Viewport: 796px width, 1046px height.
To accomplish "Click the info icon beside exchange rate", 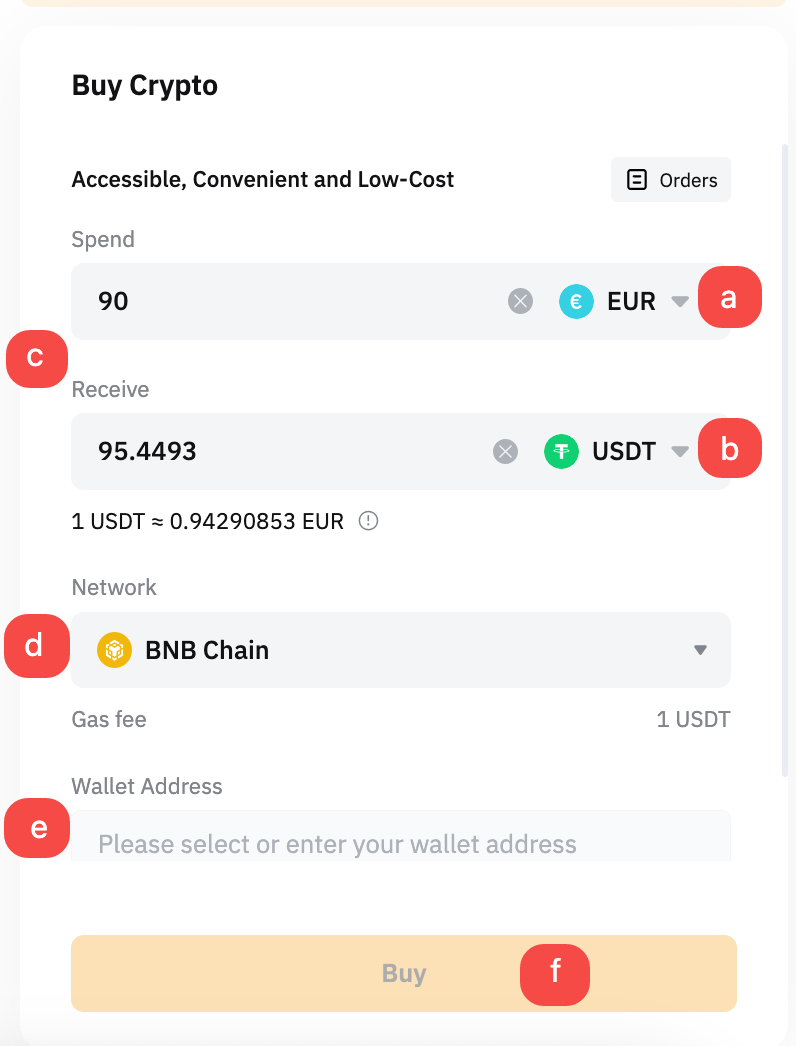I will pyautogui.click(x=368, y=520).
